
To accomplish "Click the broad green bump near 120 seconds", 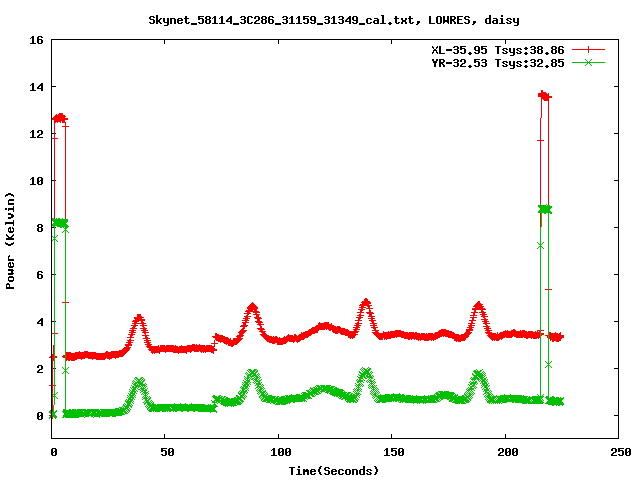I will (324, 389).
